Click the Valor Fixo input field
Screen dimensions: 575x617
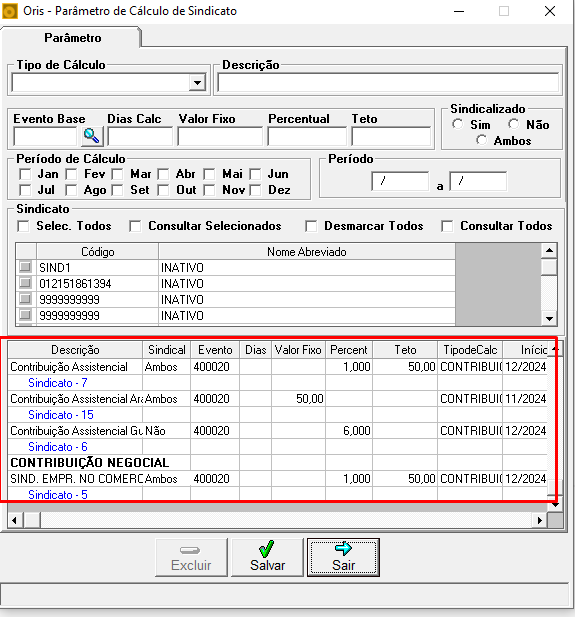(x=220, y=137)
